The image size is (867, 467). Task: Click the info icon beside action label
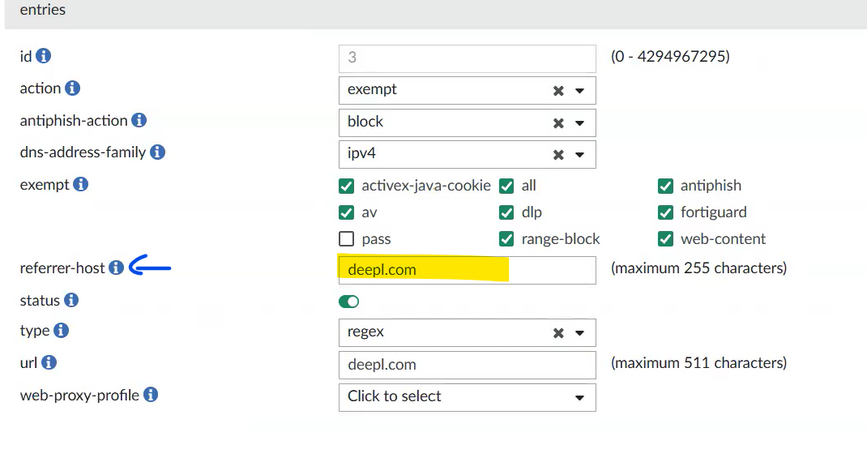tap(73, 89)
